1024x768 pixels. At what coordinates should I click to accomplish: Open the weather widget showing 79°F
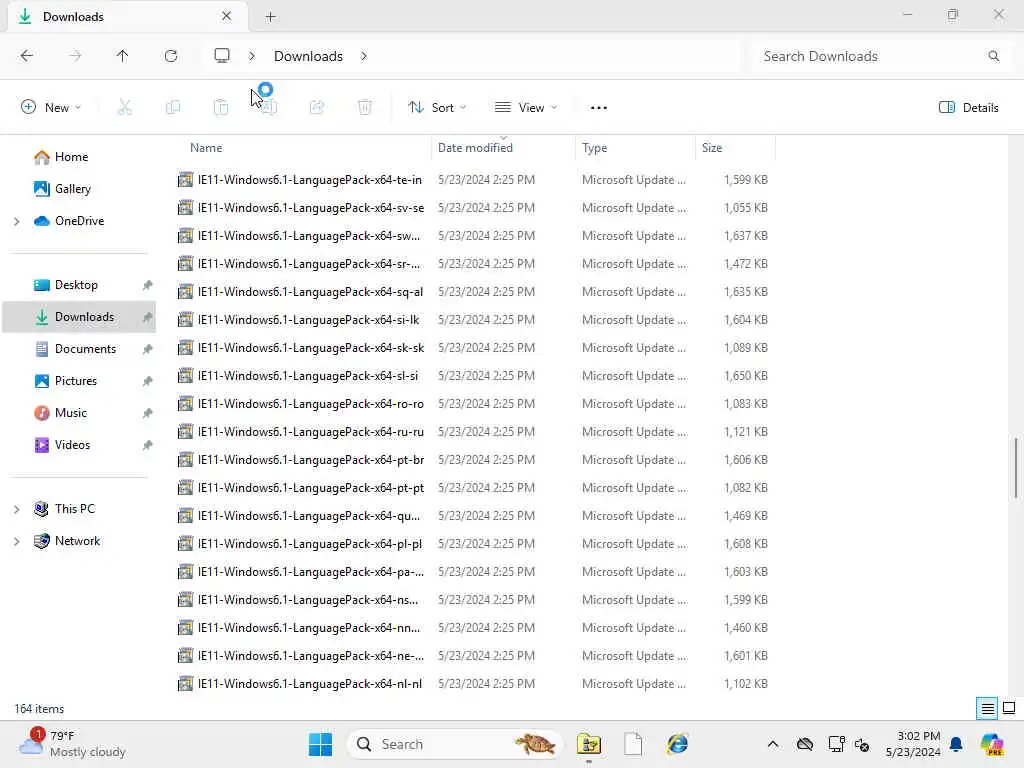coord(72,744)
